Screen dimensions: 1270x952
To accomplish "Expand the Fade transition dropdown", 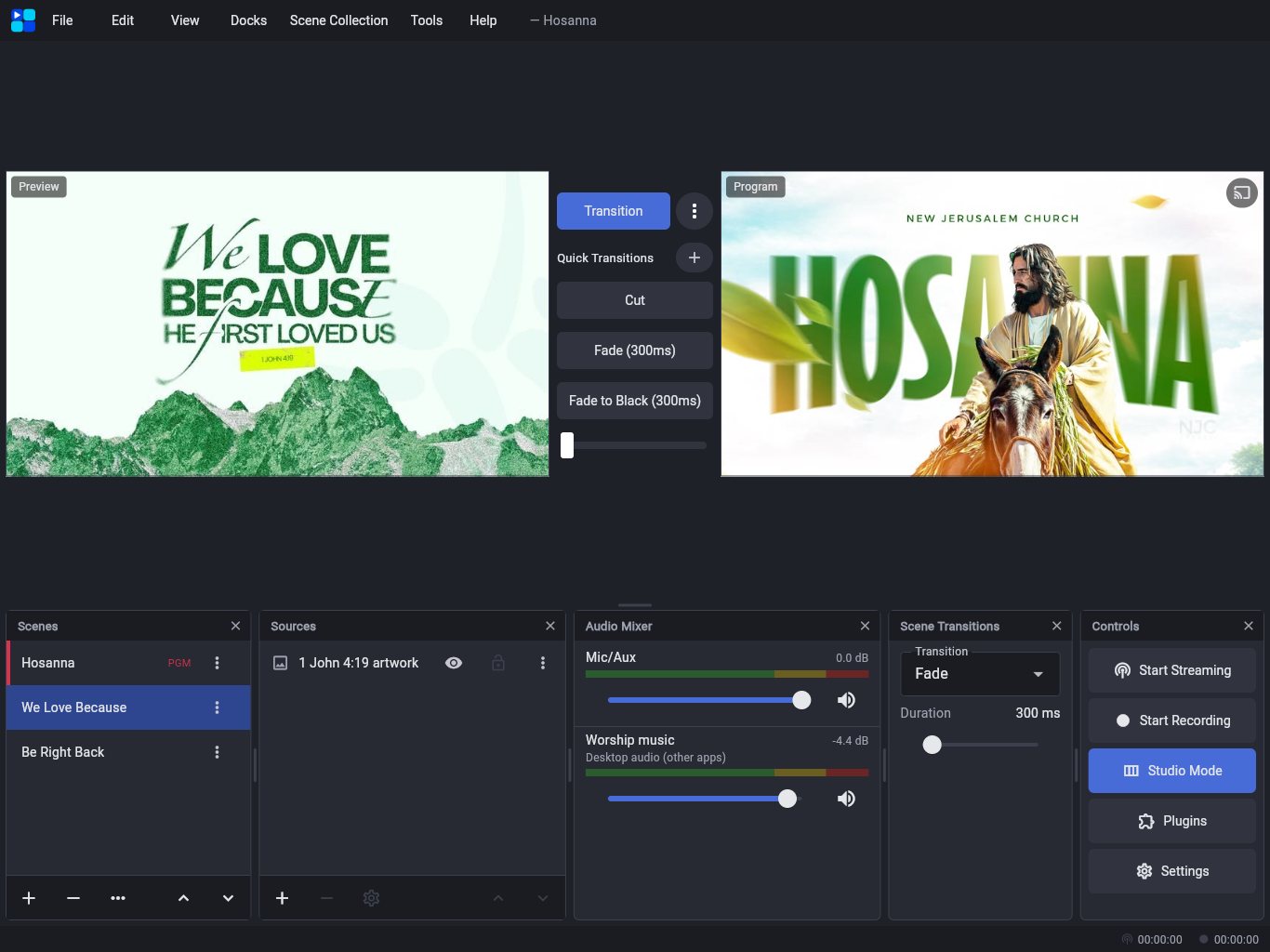I will click(980, 674).
